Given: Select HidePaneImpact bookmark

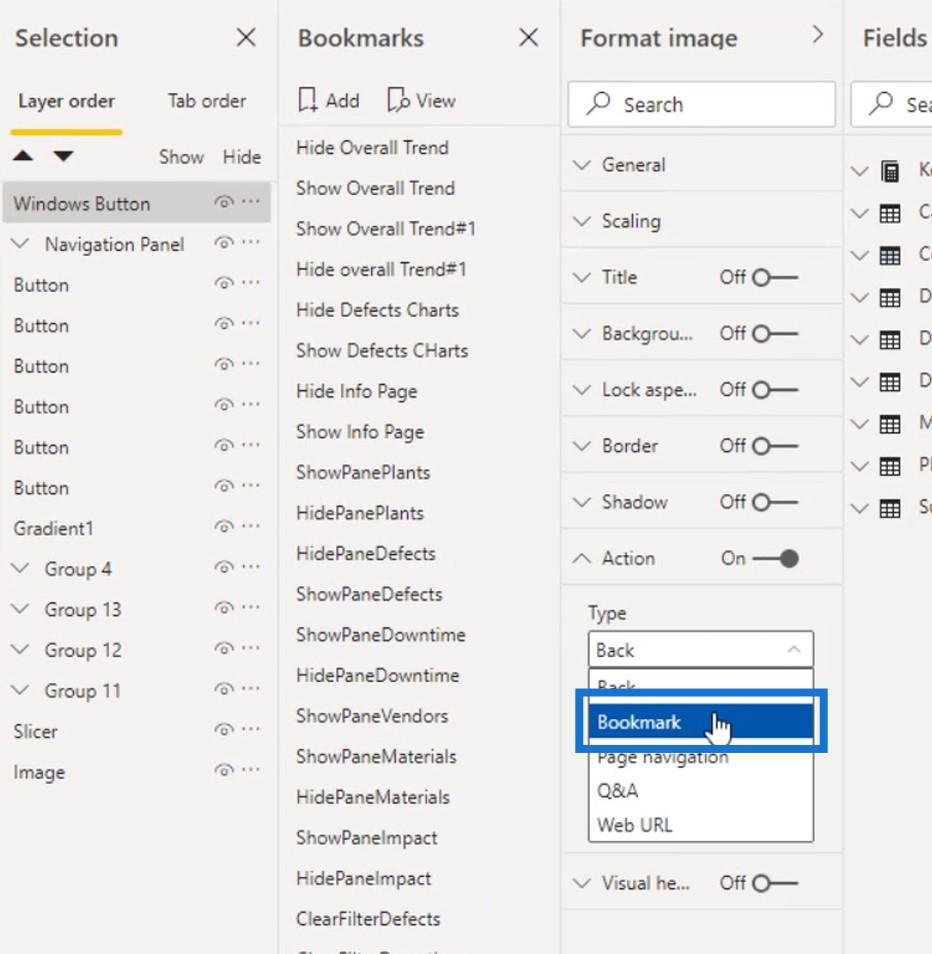Looking at the screenshot, I should [x=364, y=879].
